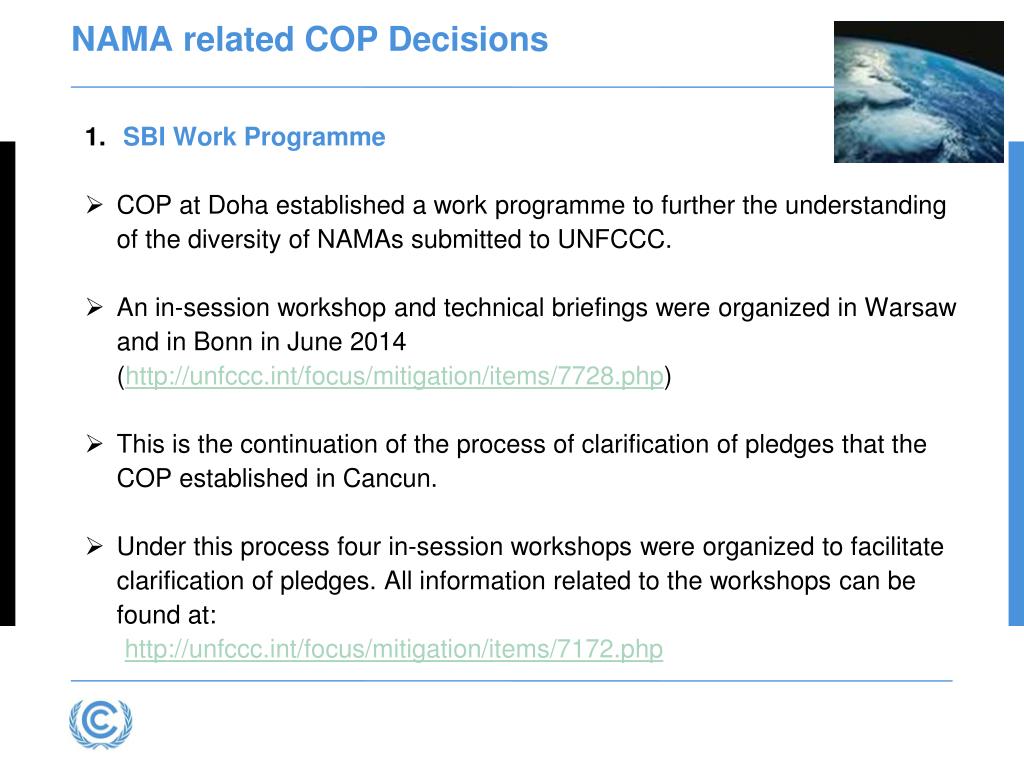This screenshot has width=1024, height=768.
Task: Click the arrow bullet before This is the continuation
Action: tap(94, 444)
